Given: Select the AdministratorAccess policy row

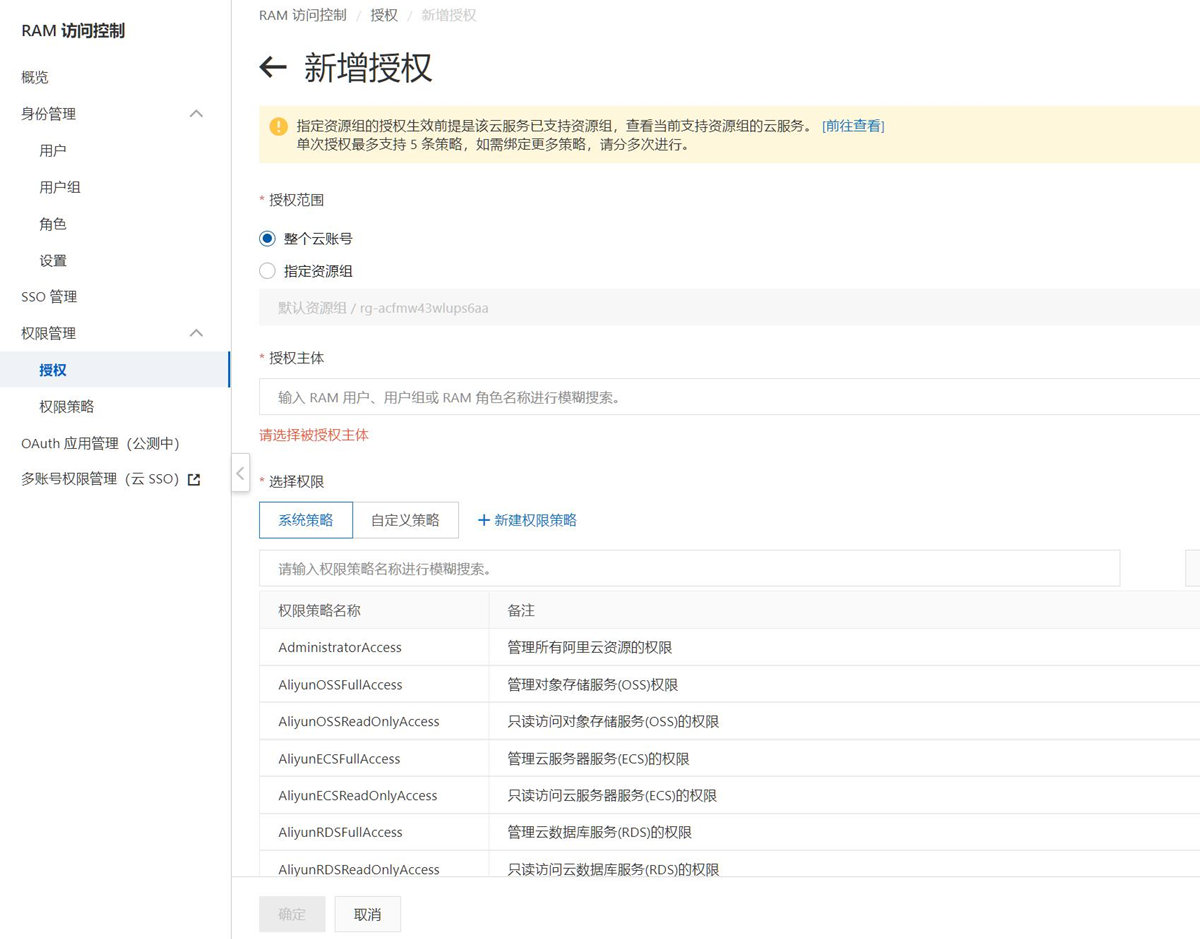Looking at the screenshot, I should point(340,648).
